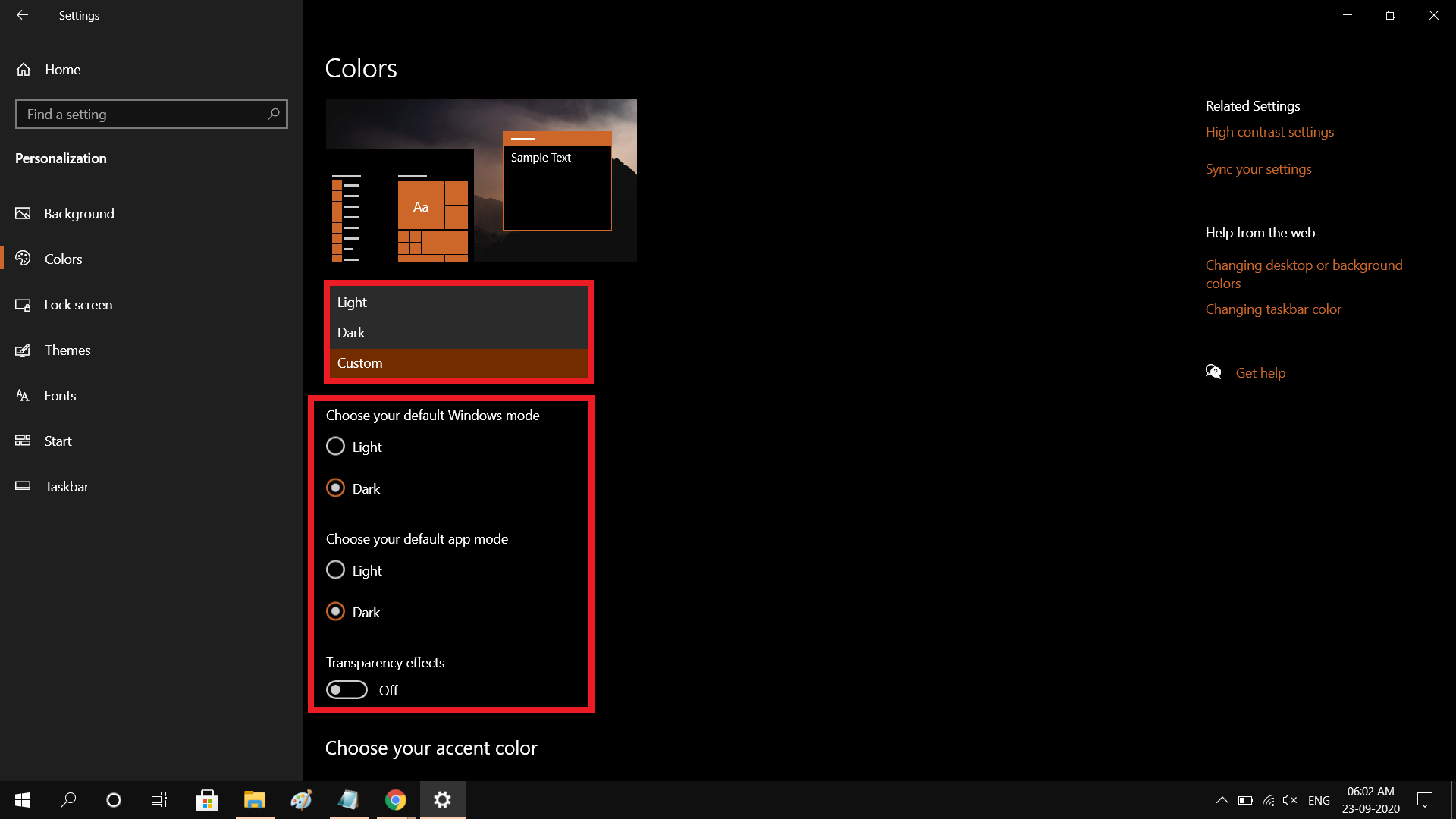Open Taskbar personalization settings

click(66, 486)
